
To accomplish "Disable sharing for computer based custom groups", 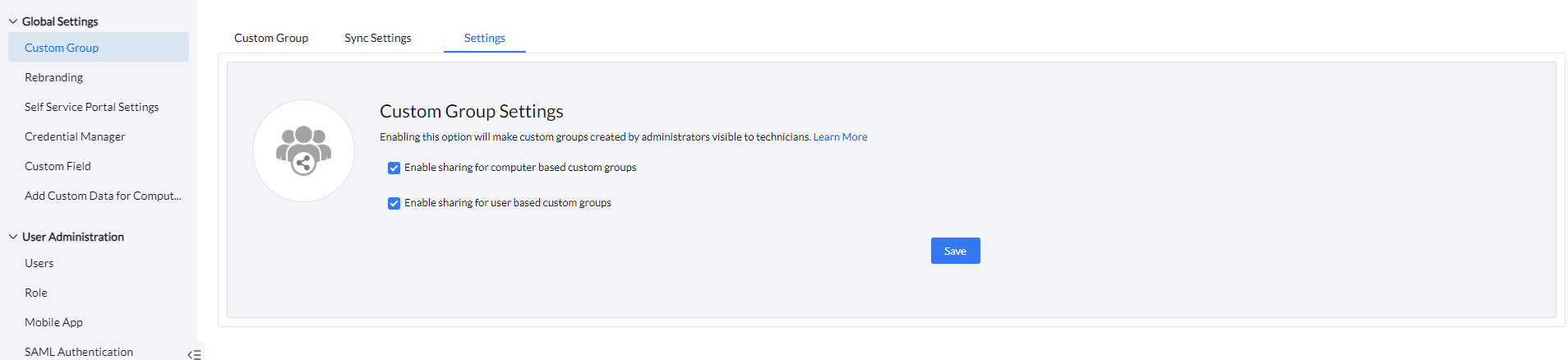I will tap(394, 168).
